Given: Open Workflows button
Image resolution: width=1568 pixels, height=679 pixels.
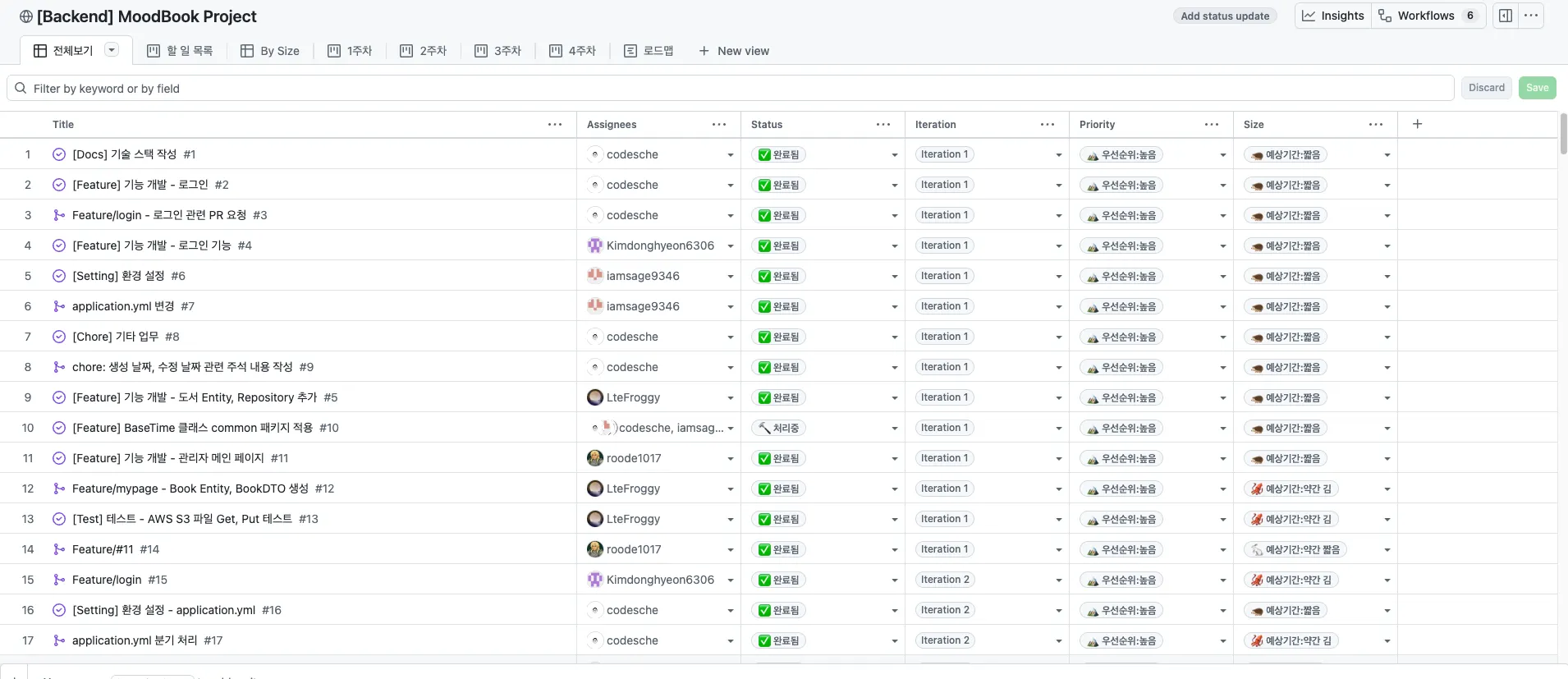Looking at the screenshot, I should (1428, 16).
